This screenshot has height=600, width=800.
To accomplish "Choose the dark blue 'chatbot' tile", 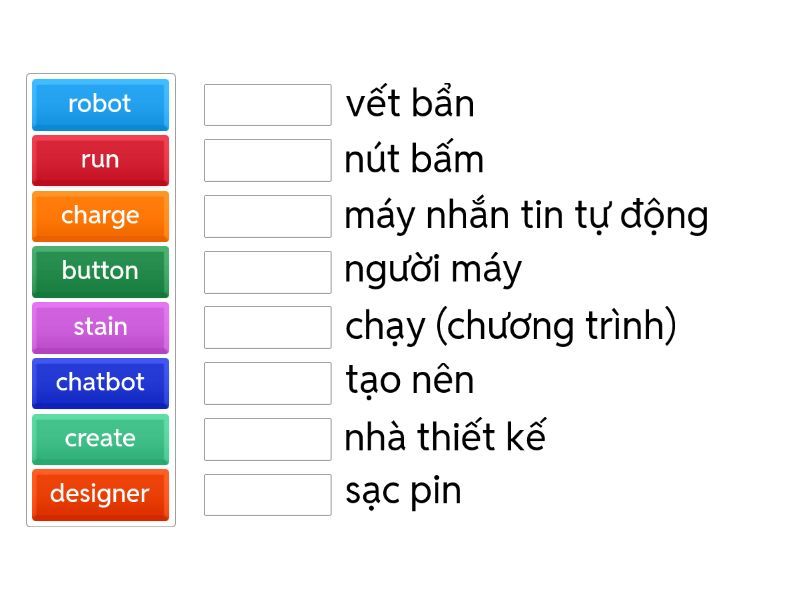I will click(x=100, y=382).
